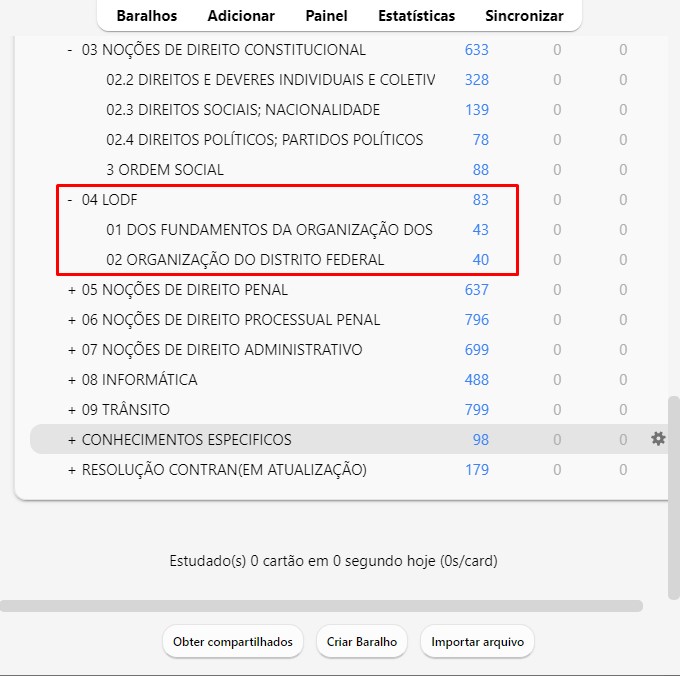Viewport: 680px width, 676px height.
Task: Click new-card count 83 for LODF
Action: coord(481,199)
